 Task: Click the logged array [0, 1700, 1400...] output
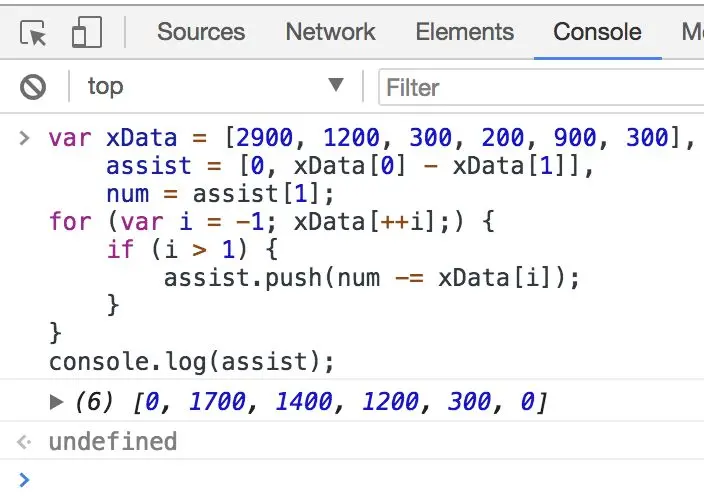(x=340, y=402)
